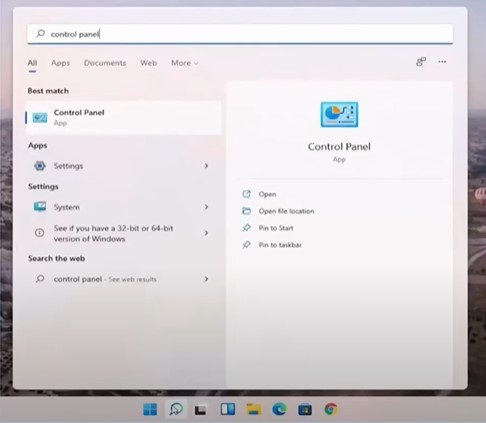Click Open file location
Screen dimensions: 486x423
point(286,211)
